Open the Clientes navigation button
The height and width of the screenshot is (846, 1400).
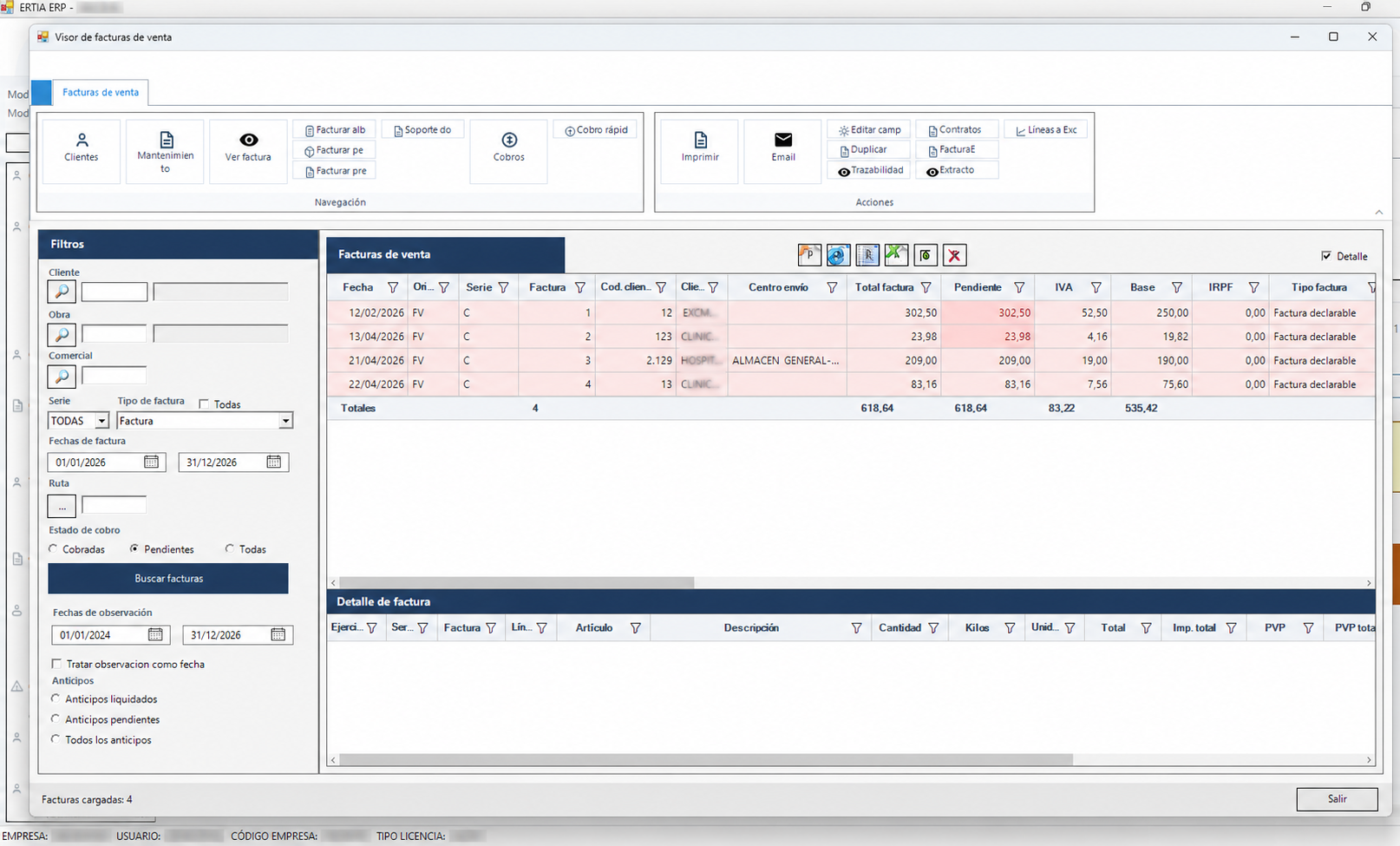[x=82, y=152]
